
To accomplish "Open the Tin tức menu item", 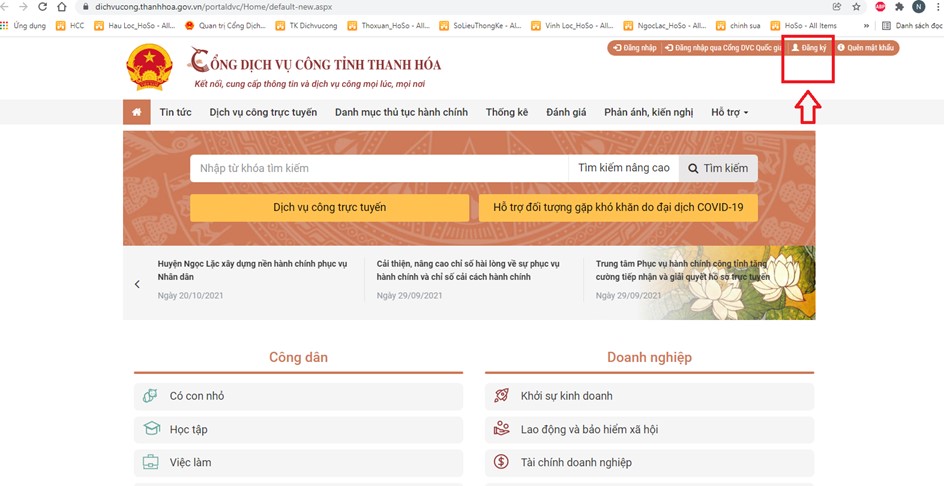I will (175, 112).
